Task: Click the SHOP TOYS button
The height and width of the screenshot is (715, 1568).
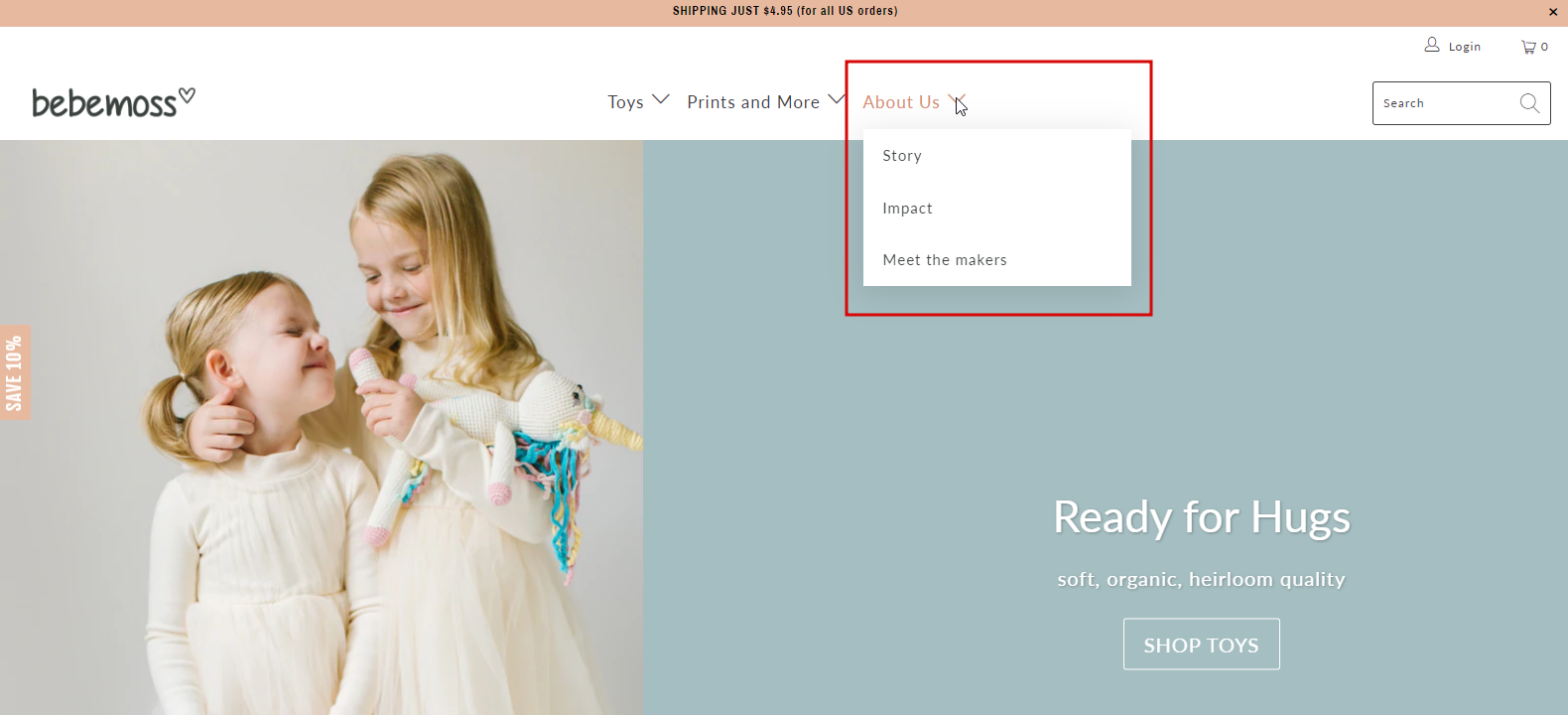Action: coord(1202,644)
